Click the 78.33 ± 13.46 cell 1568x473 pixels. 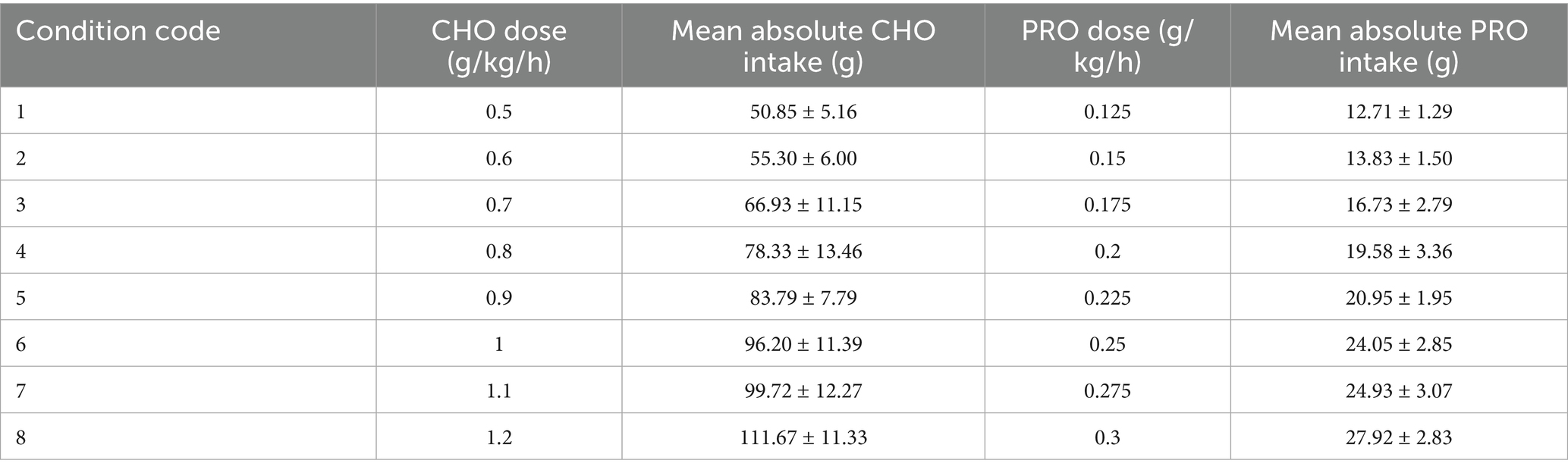[x=803, y=251]
